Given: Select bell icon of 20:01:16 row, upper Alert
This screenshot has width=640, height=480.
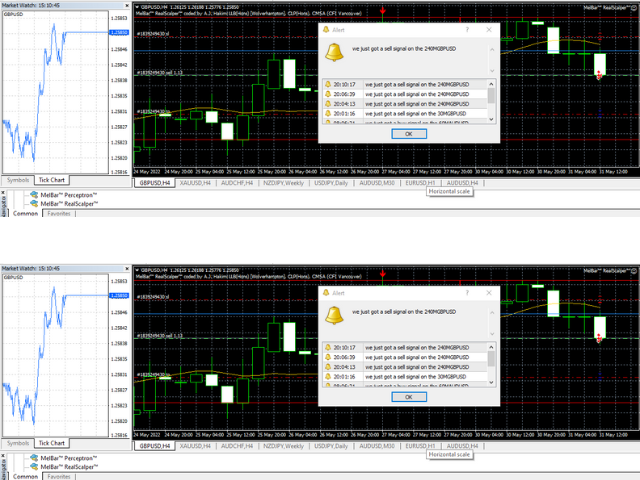Looking at the screenshot, I should coord(328,114).
